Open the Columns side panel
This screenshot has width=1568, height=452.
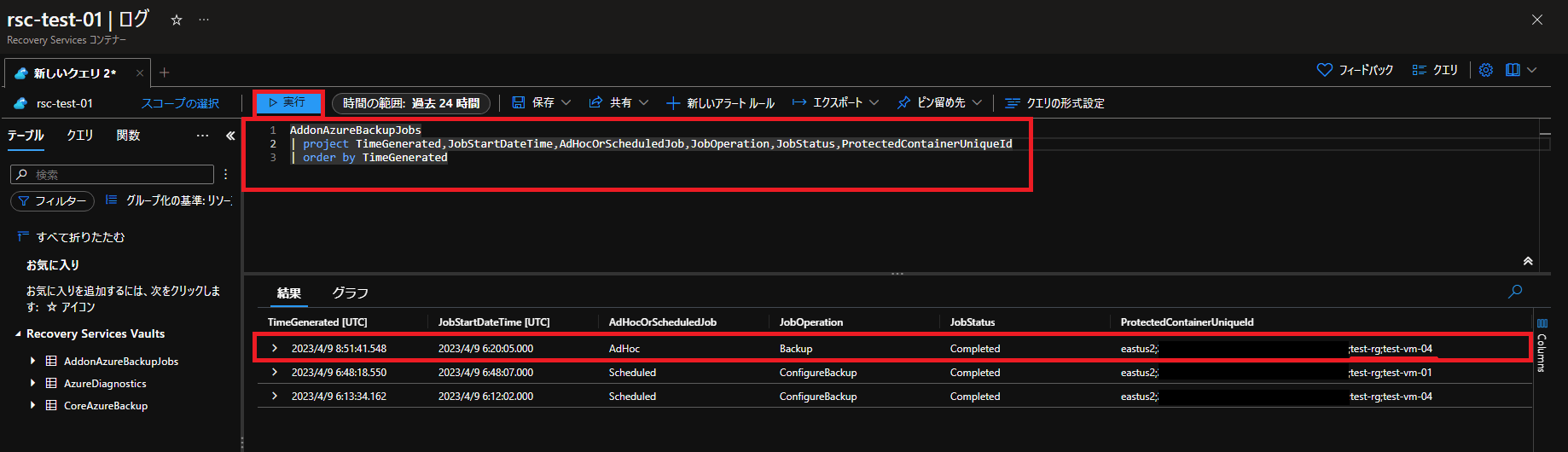tap(1542, 345)
